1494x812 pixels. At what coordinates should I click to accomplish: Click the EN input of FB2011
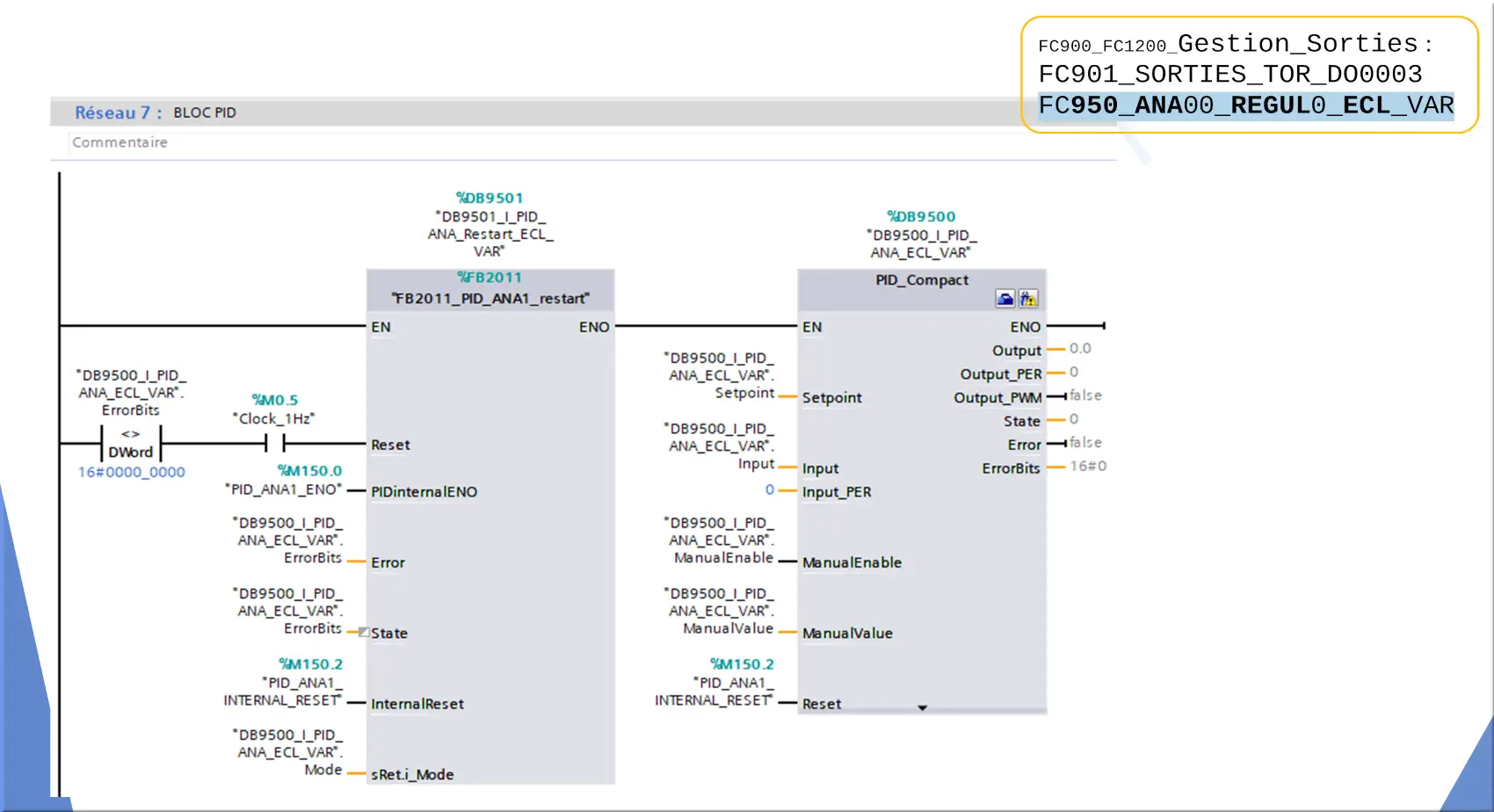click(381, 327)
